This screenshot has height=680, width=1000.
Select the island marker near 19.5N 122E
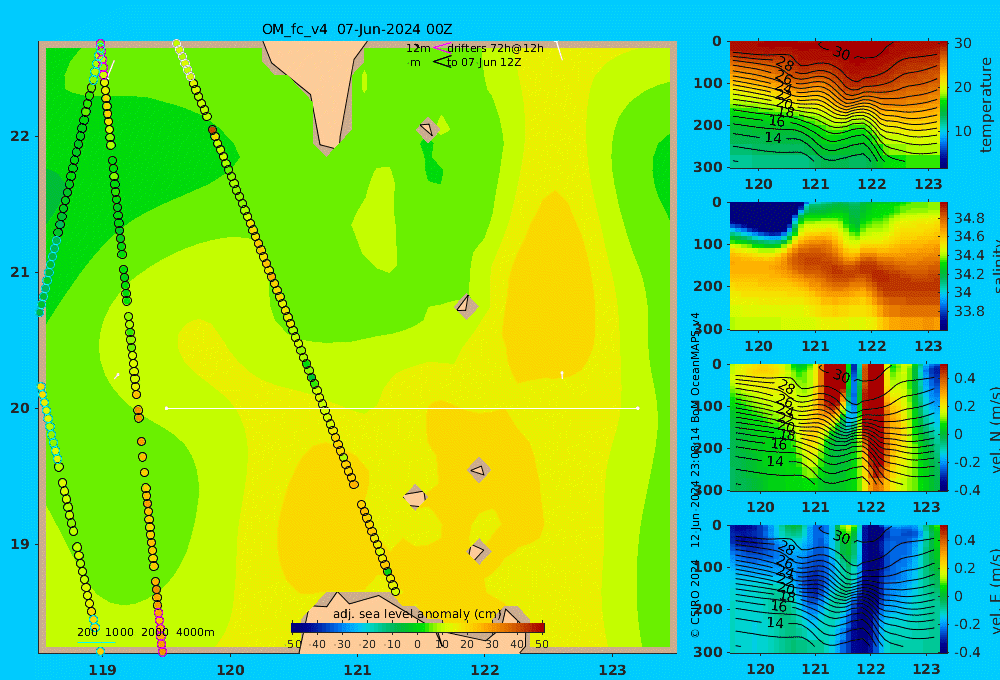click(479, 471)
